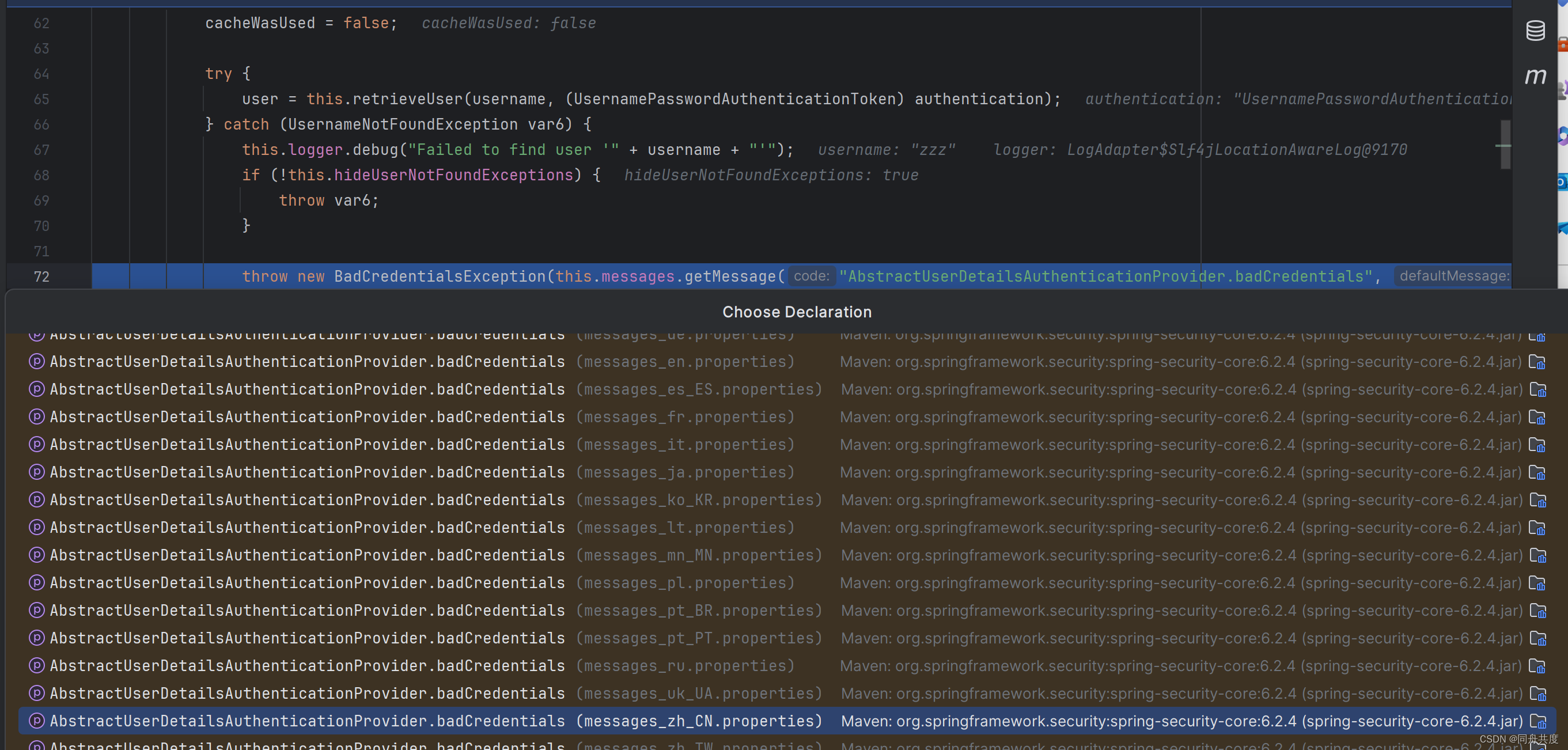Click property icon of messages_pl.properties row

pos(36,582)
